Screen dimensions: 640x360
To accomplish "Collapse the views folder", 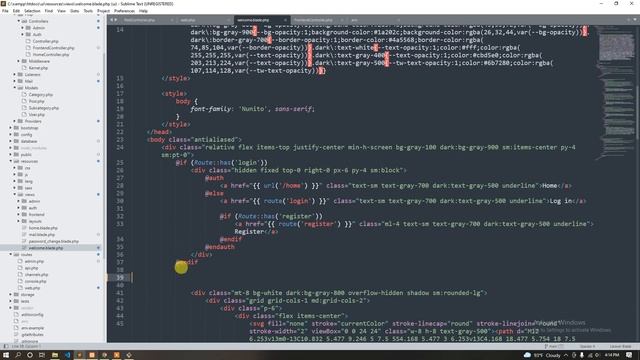I will (x=14, y=194).
